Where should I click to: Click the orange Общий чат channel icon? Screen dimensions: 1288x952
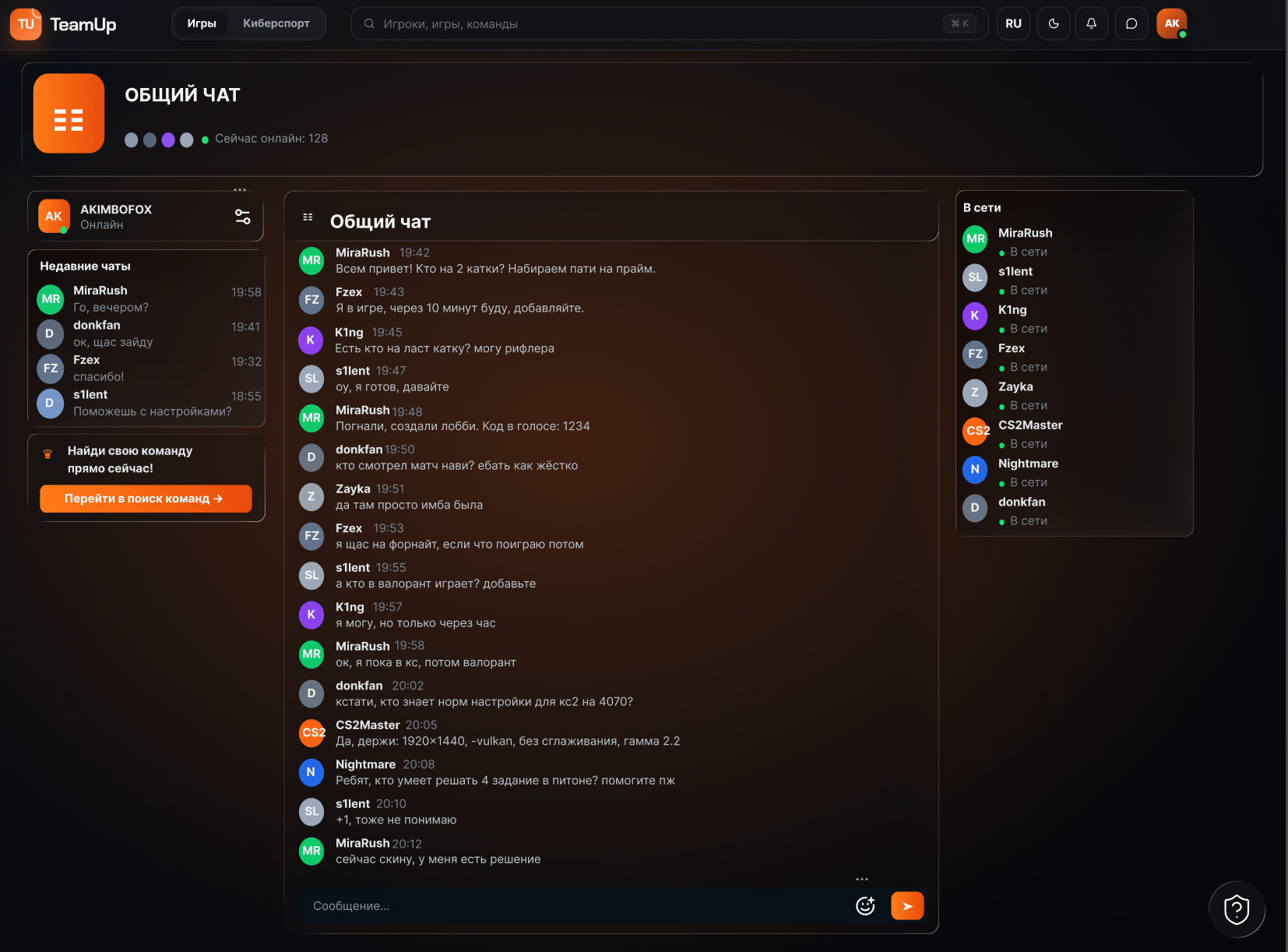pyautogui.click(x=69, y=113)
